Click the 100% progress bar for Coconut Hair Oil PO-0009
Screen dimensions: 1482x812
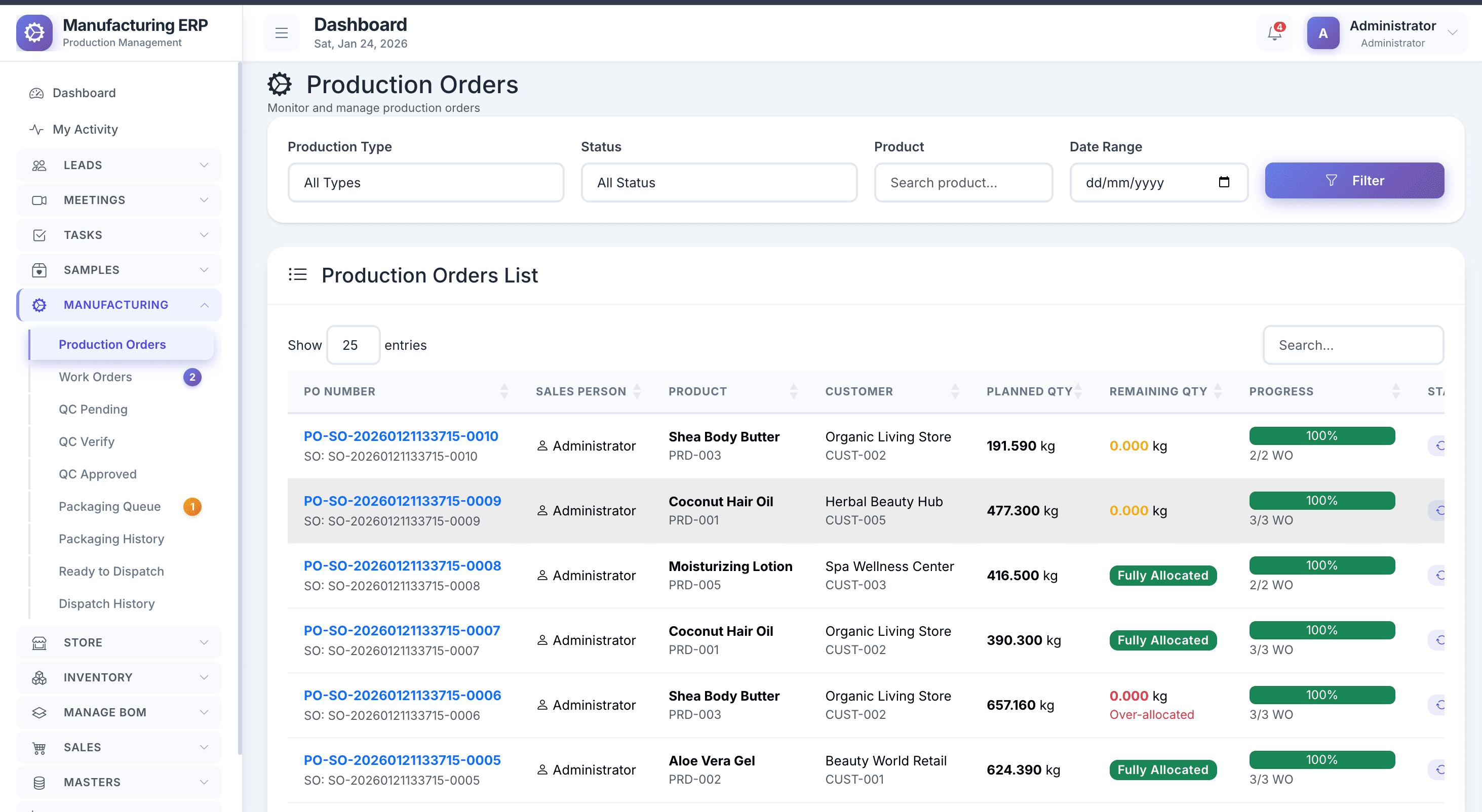coord(1321,501)
